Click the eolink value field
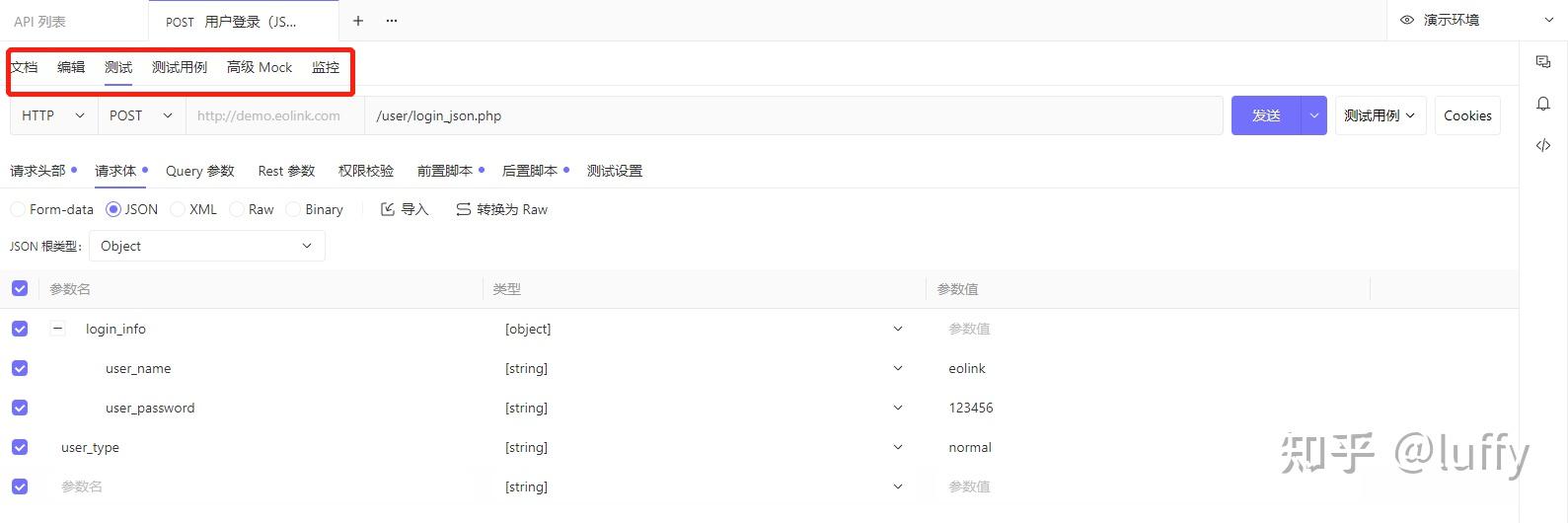Image resolution: width=1568 pixels, height=523 pixels. click(x=1148, y=368)
